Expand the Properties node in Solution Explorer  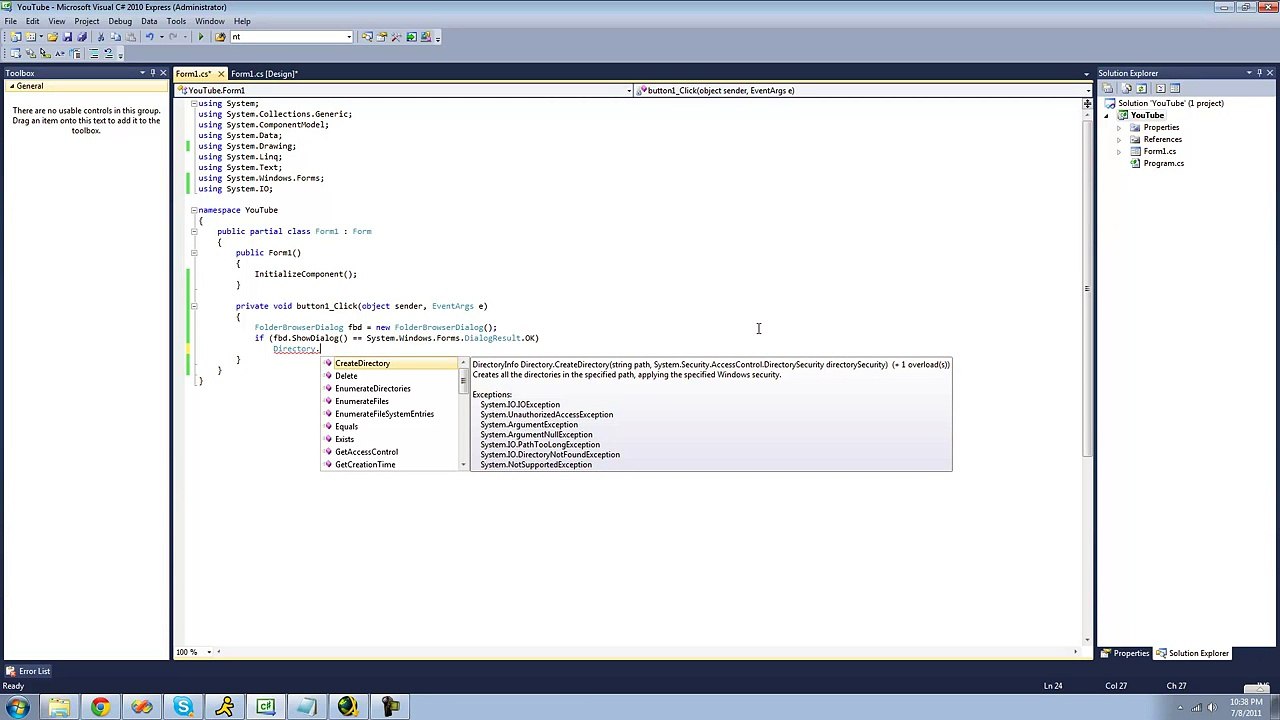pyautogui.click(x=1120, y=128)
